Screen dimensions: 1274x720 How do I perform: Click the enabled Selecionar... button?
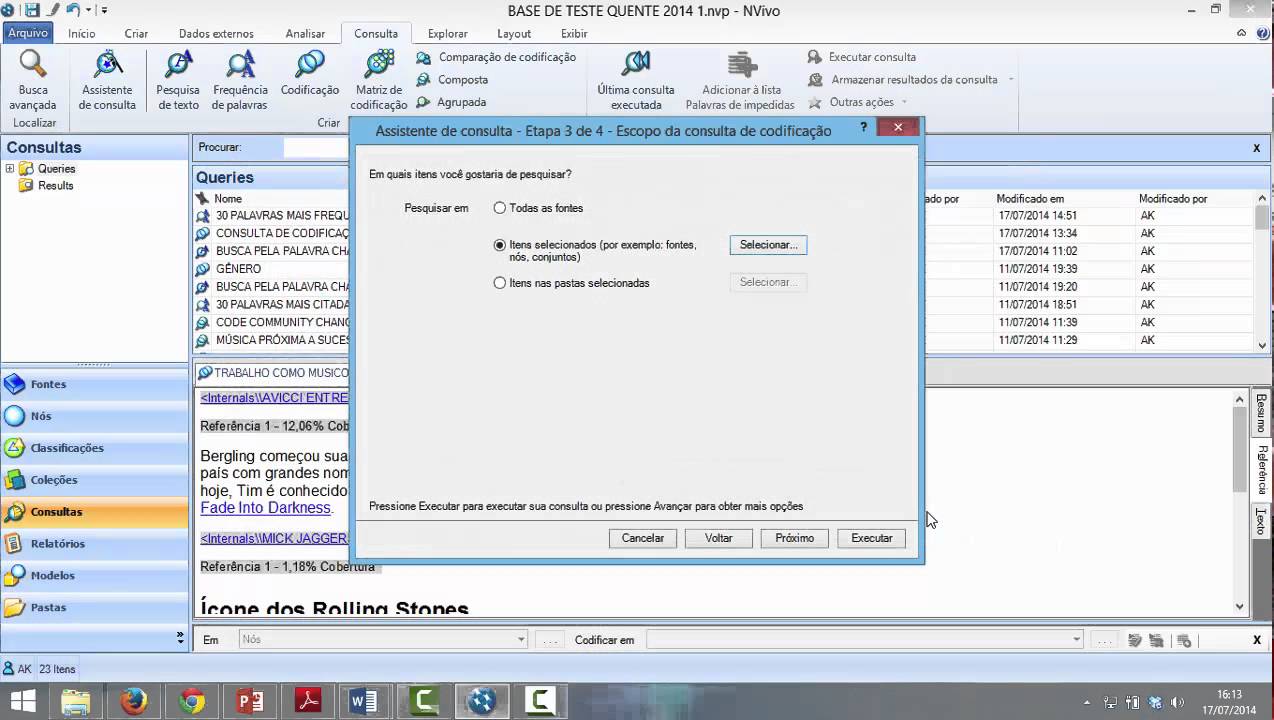(768, 245)
